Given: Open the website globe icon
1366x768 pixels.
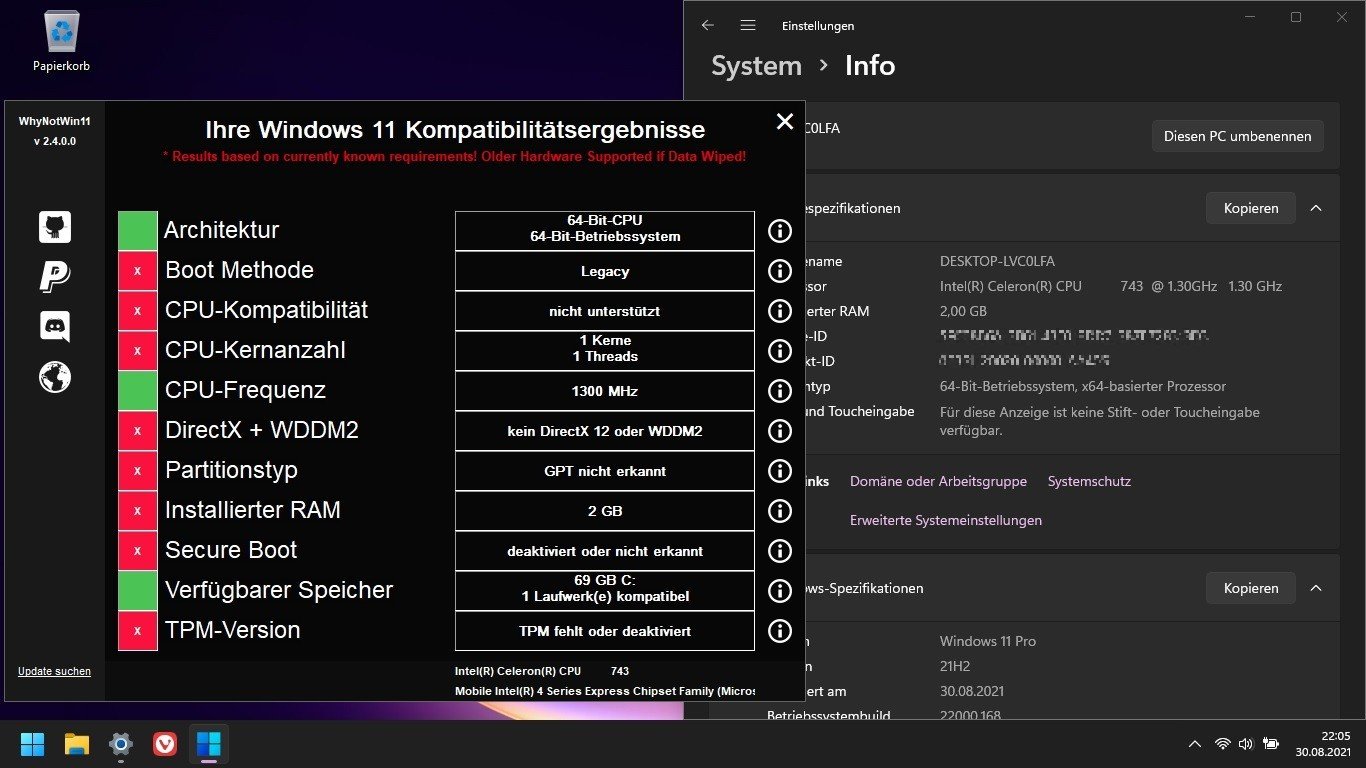Looking at the screenshot, I should [x=55, y=376].
